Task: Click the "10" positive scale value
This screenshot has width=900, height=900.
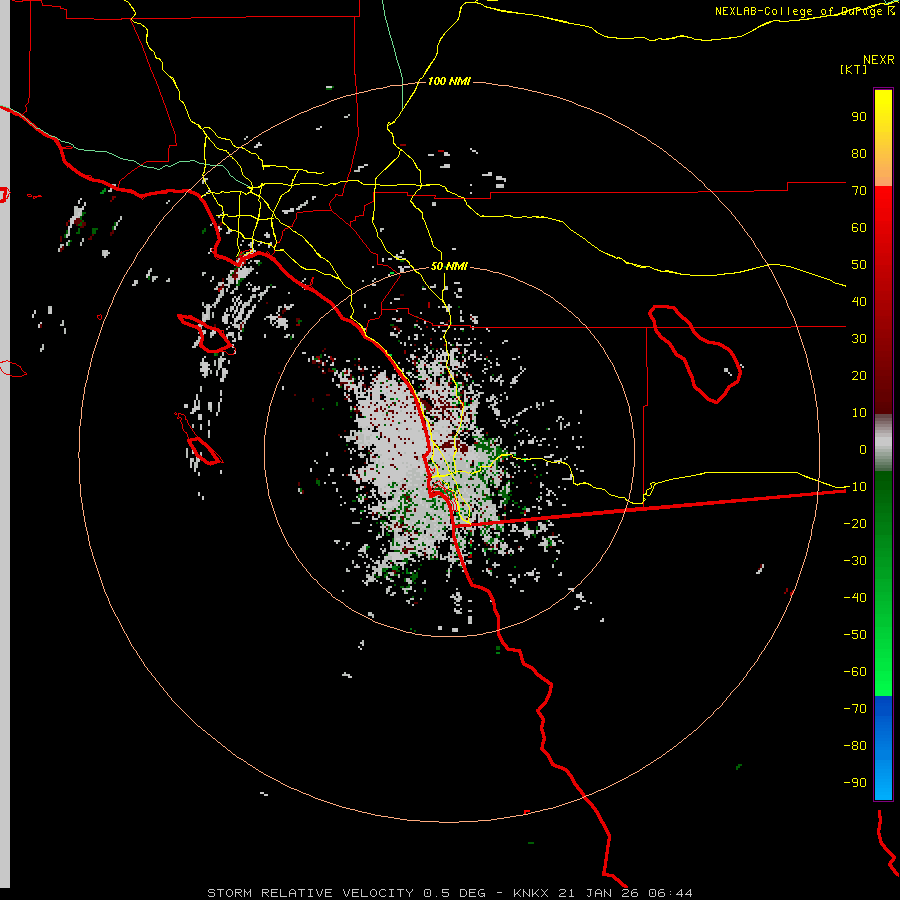Action: pos(859,413)
